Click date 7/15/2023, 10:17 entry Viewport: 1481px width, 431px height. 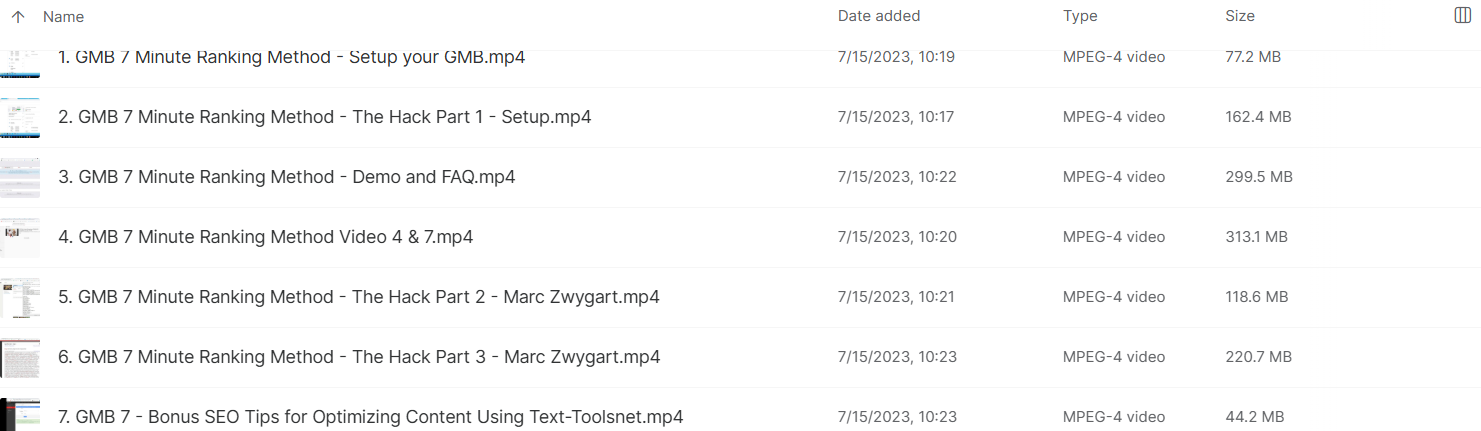tap(896, 117)
